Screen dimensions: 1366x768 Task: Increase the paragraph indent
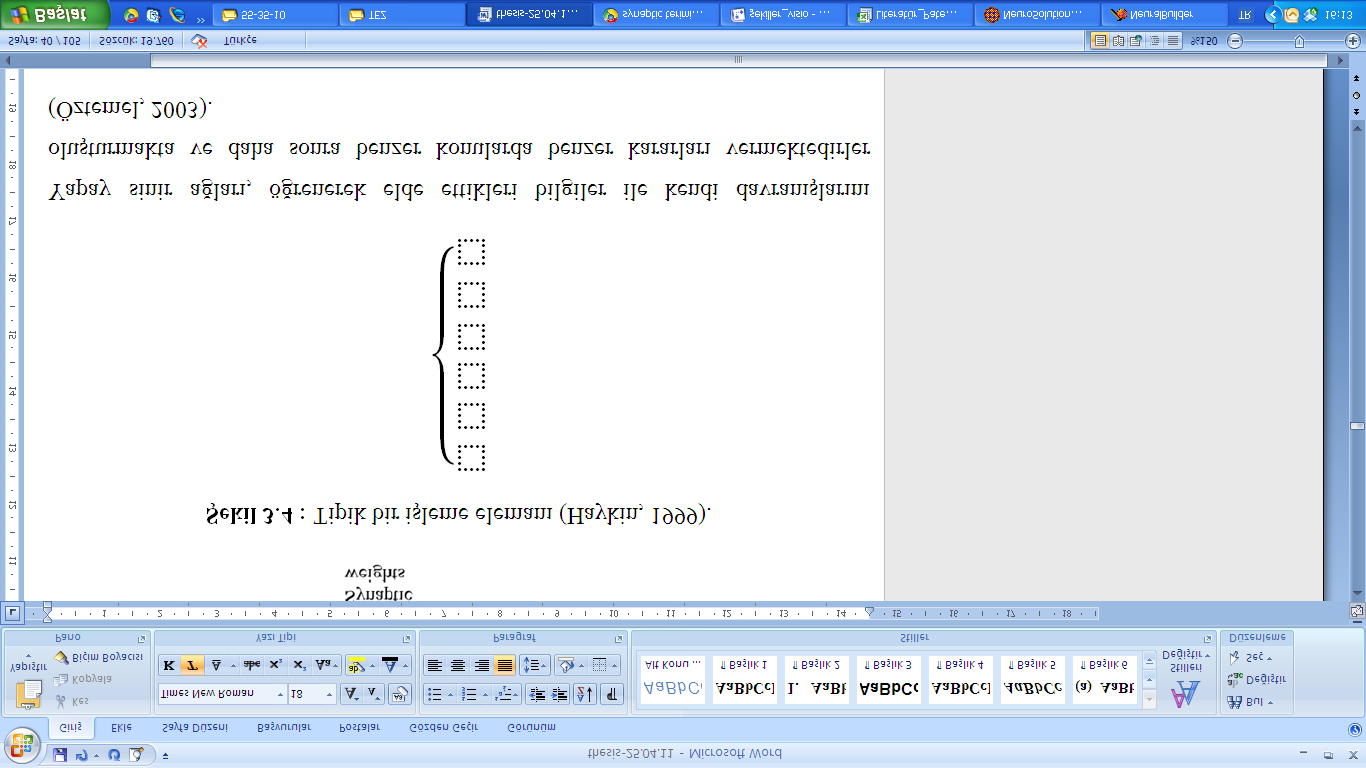tap(560, 694)
